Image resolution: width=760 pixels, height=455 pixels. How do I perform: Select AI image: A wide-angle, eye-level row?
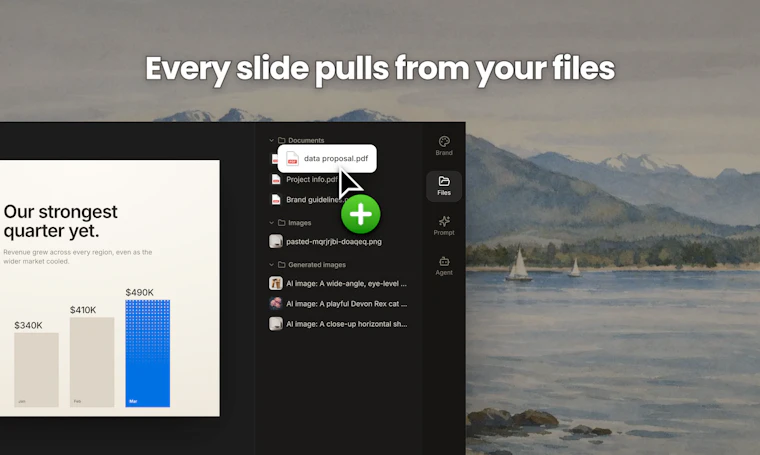coord(338,283)
